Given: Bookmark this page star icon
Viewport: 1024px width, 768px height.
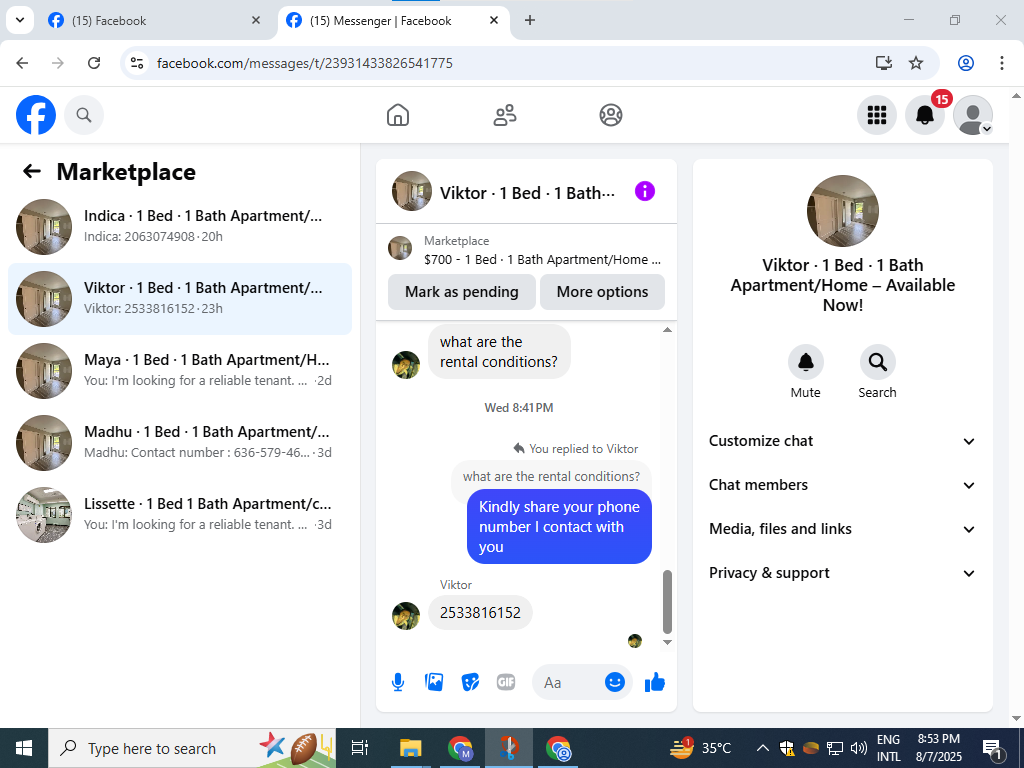Looking at the screenshot, I should [x=916, y=63].
